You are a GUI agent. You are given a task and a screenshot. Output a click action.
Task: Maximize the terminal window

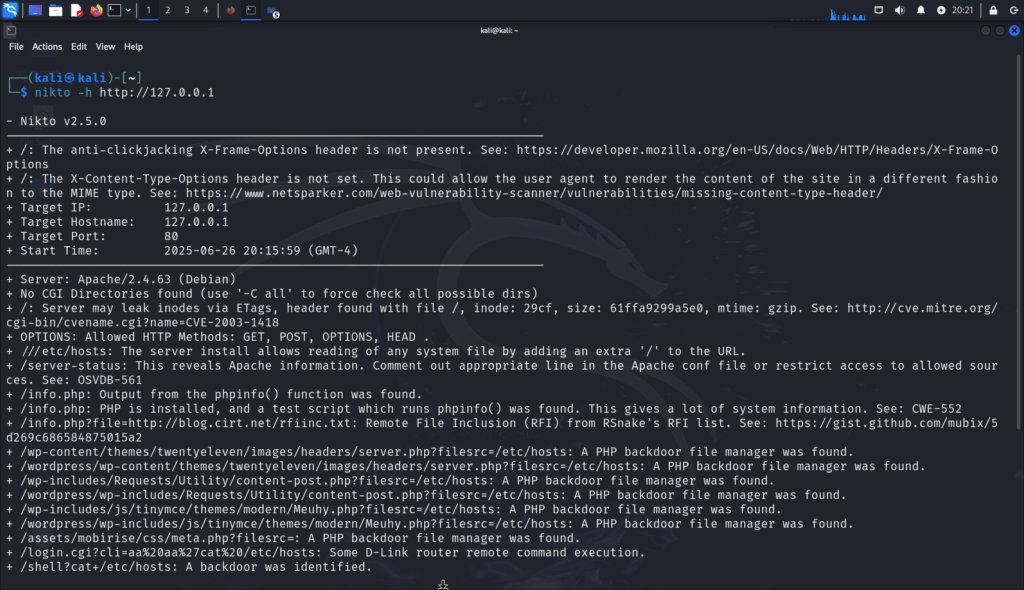point(1000,30)
